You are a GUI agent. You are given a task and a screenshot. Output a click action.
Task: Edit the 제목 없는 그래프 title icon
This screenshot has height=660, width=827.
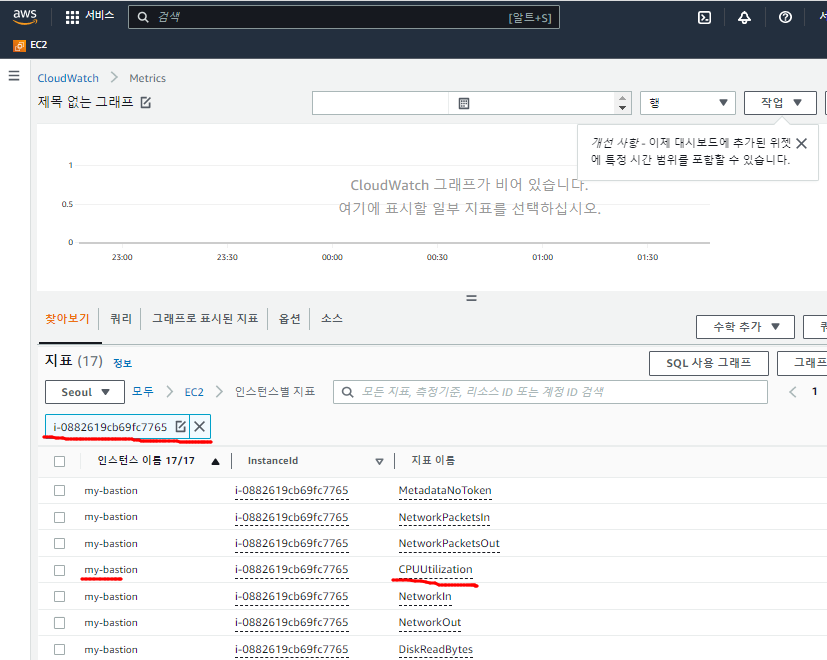[146, 102]
